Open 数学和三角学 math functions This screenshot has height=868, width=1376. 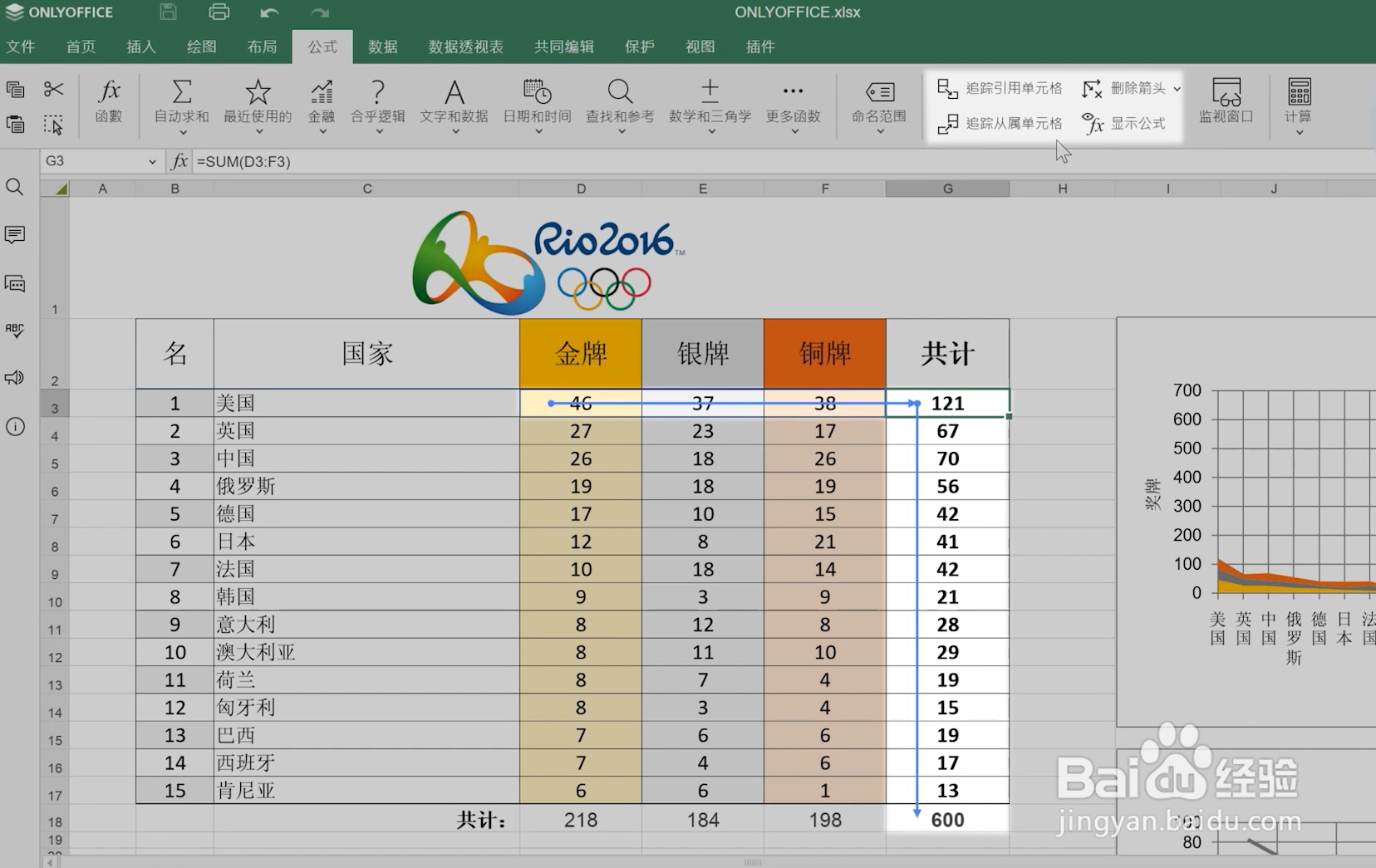[710, 101]
